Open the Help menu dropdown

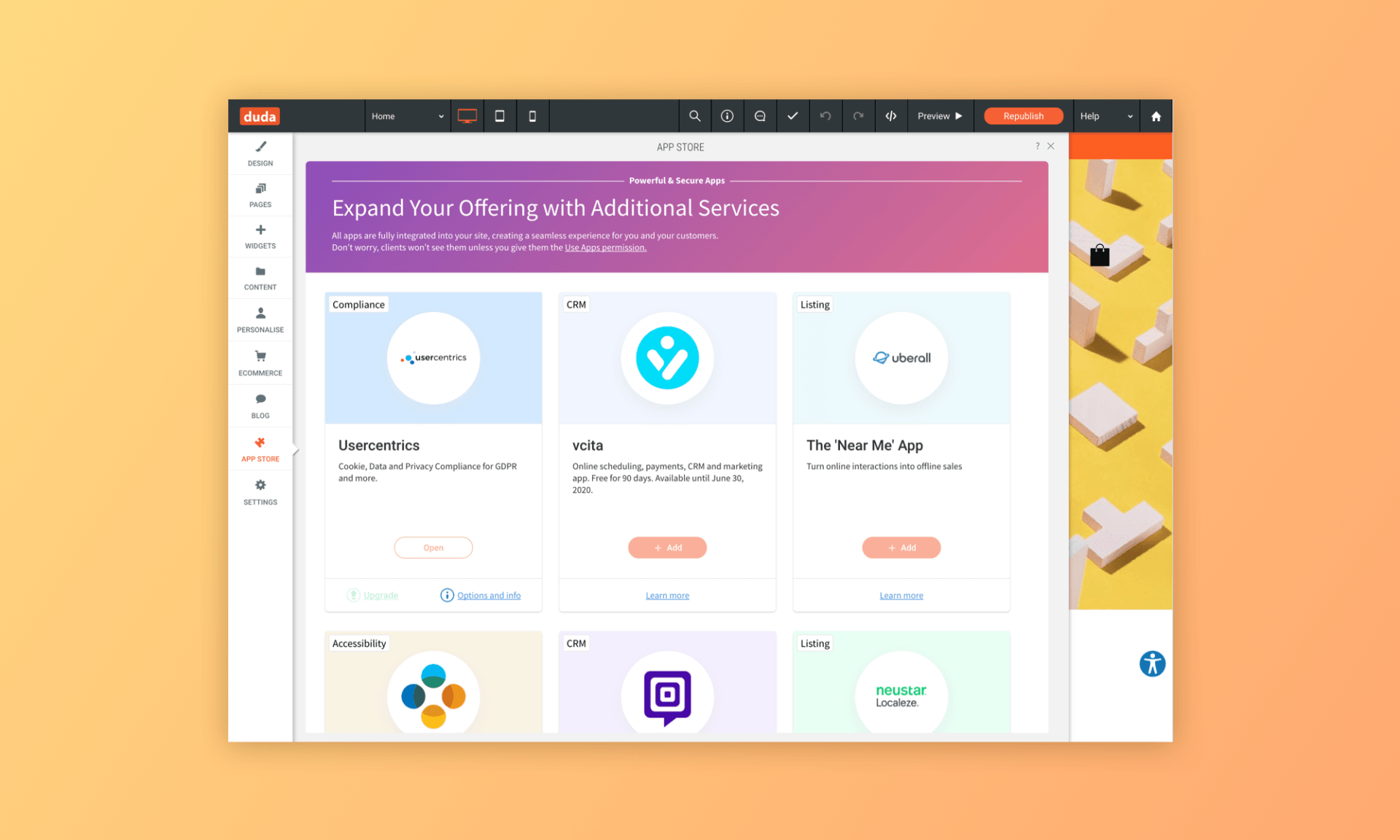tap(1102, 116)
